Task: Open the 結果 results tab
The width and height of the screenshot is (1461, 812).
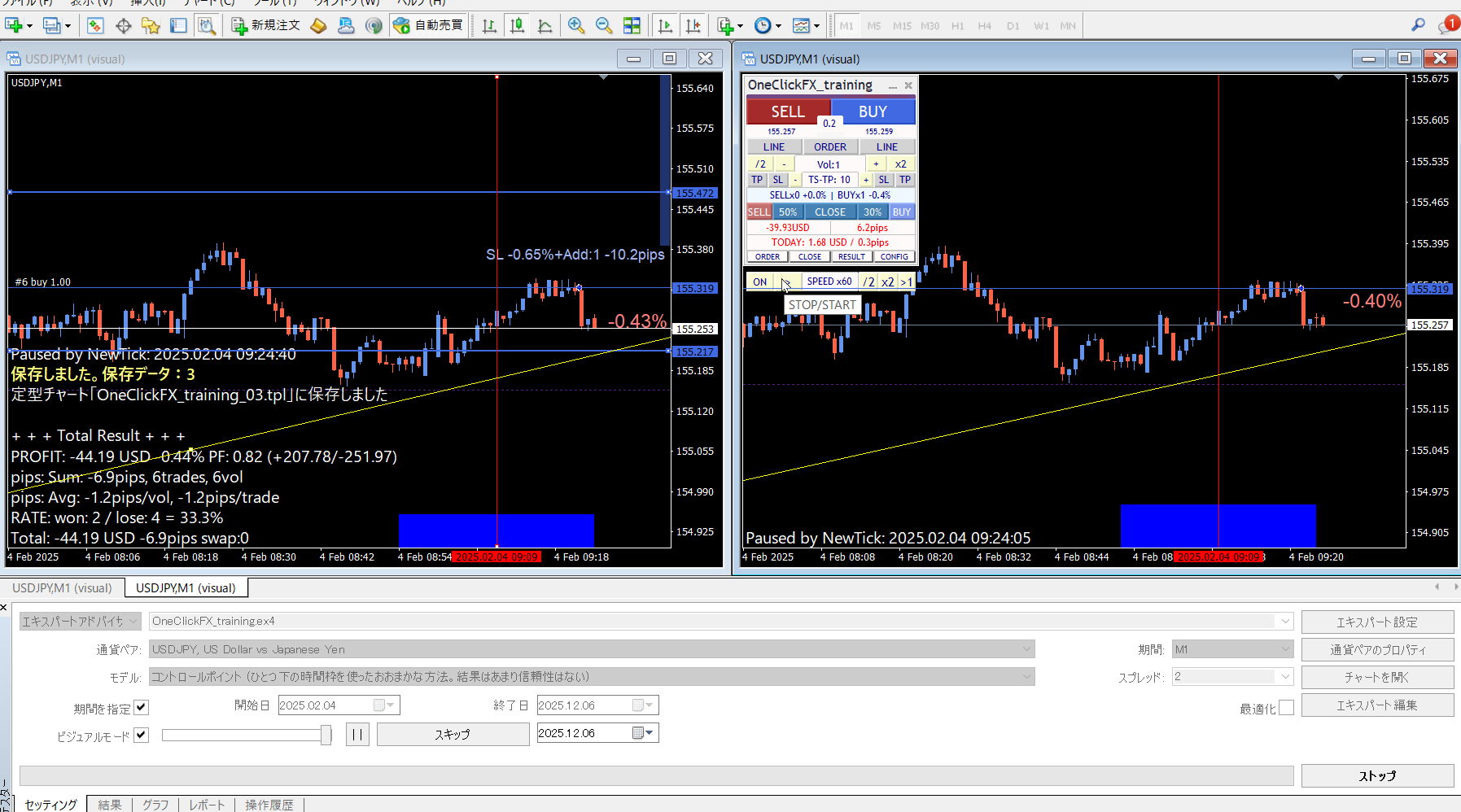Action: click(x=110, y=805)
